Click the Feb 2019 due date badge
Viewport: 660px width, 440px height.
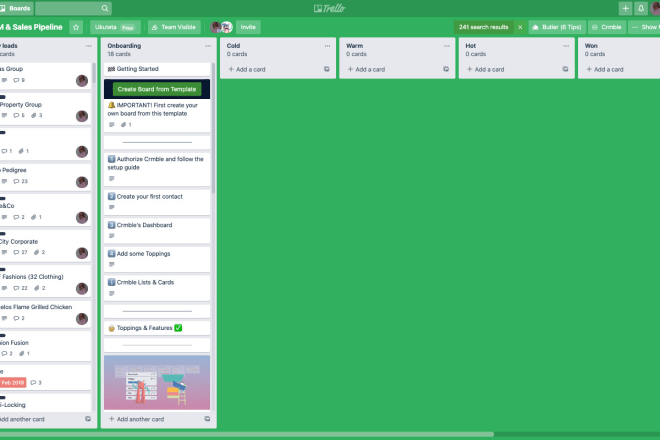[x=13, y=383]
